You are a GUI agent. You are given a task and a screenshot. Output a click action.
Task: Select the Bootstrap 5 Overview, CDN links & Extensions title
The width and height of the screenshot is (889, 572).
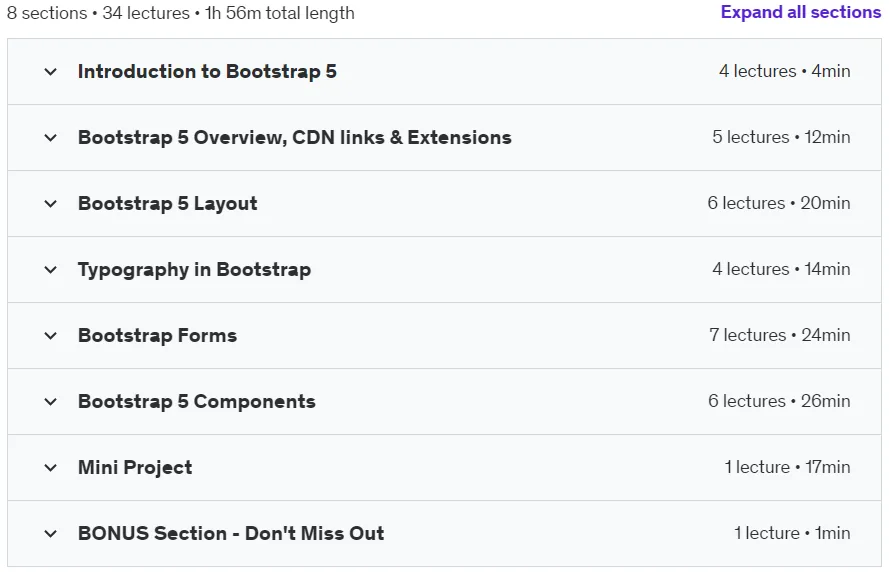coord(295,137)
